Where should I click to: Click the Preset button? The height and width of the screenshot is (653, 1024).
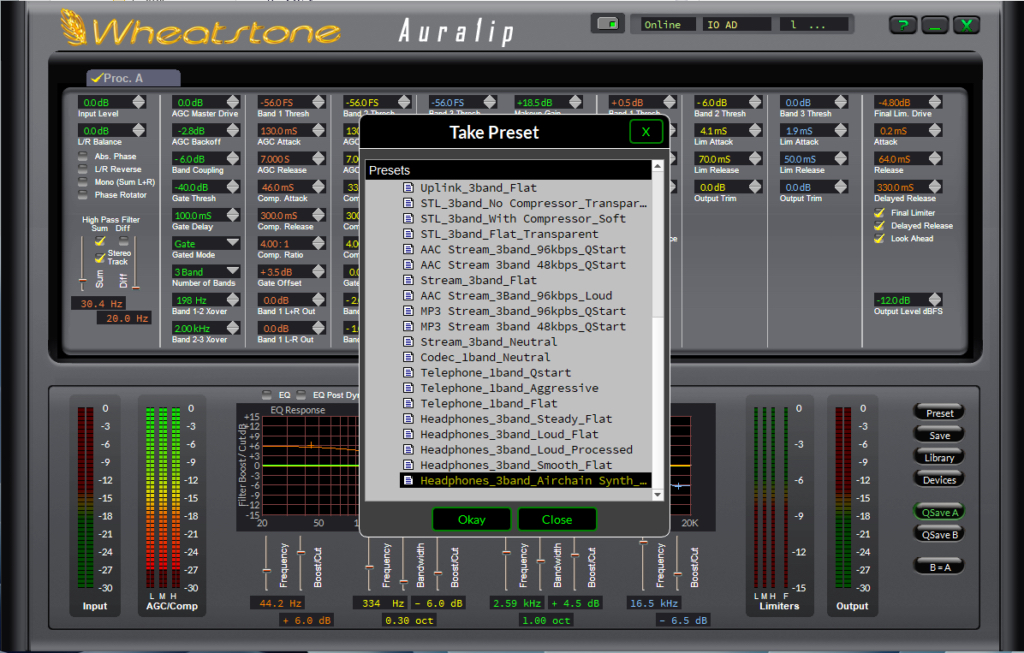click(939, 413)
